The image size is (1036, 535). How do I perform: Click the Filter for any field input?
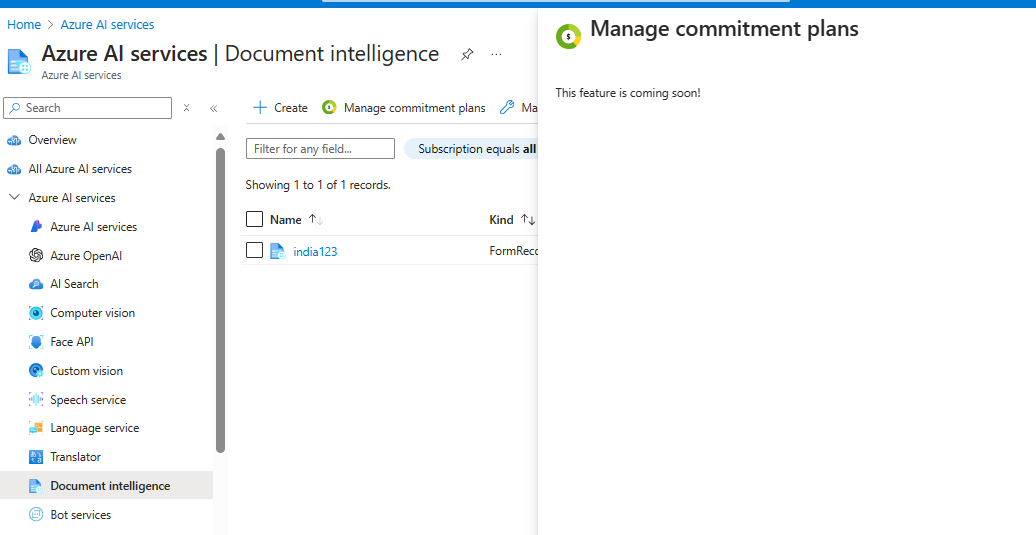(320, 149)
